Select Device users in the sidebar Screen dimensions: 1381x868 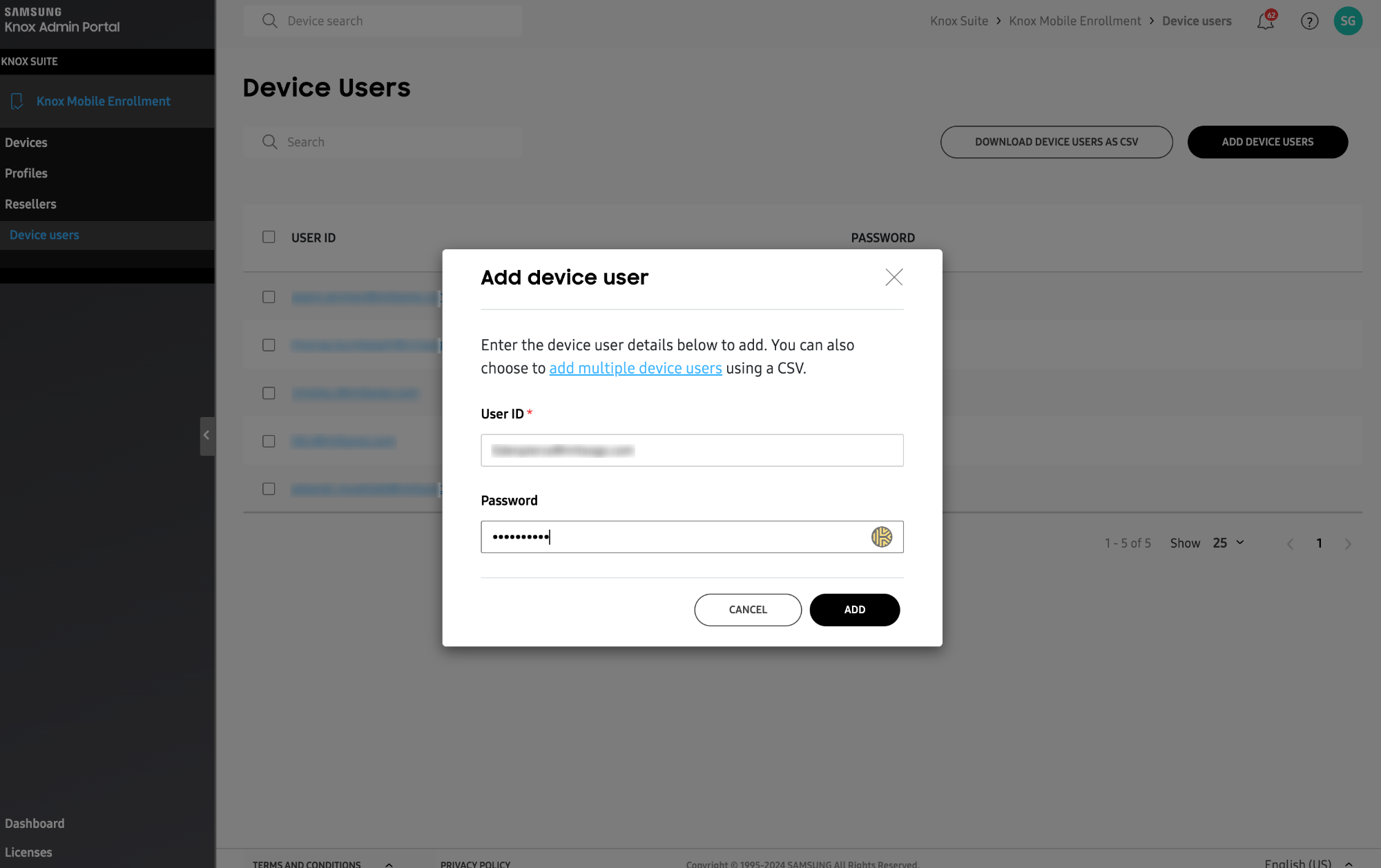tap(44, 235)
